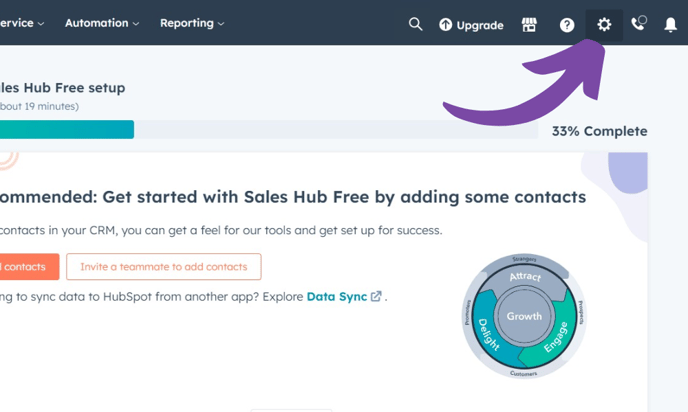Click external link icon beside Data Sync
The width and height of the screenshot is (688, 412).
376,296
